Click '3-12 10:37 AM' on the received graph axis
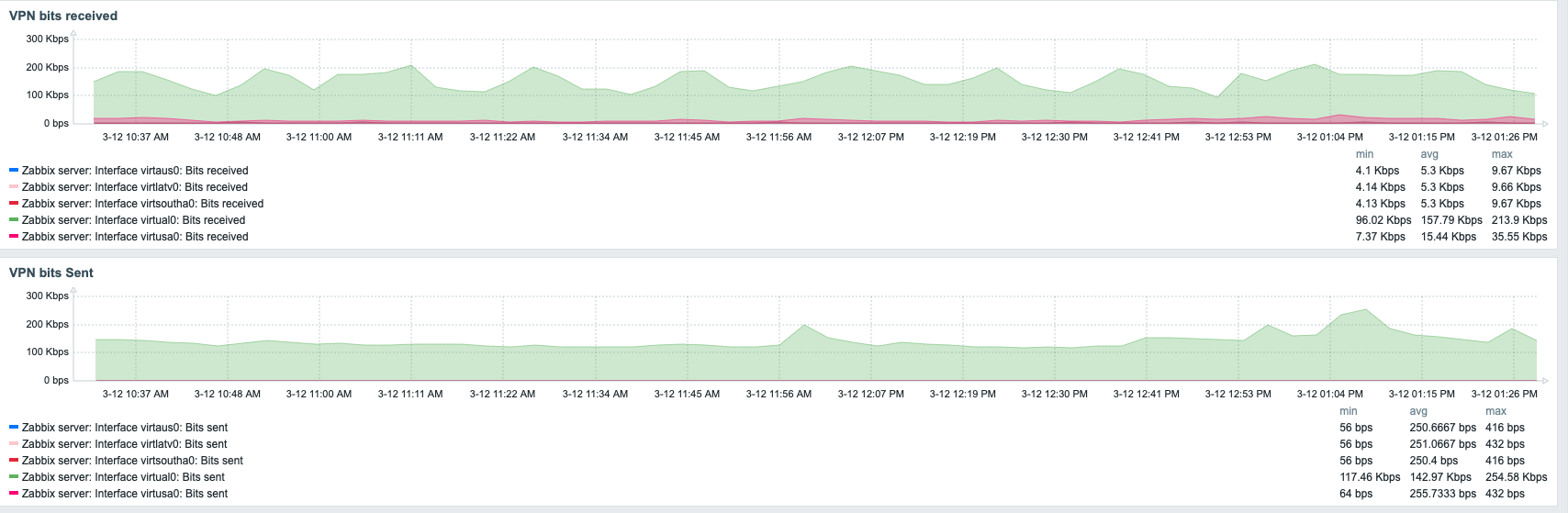1568x513 pixels. coord(135,137)
